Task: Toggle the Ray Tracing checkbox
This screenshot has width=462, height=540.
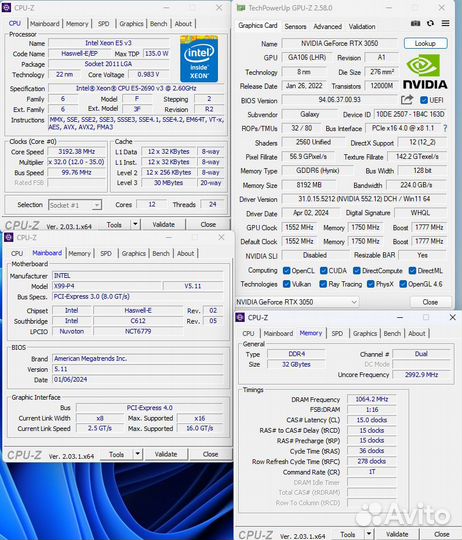Action: [x=323, y=284]
